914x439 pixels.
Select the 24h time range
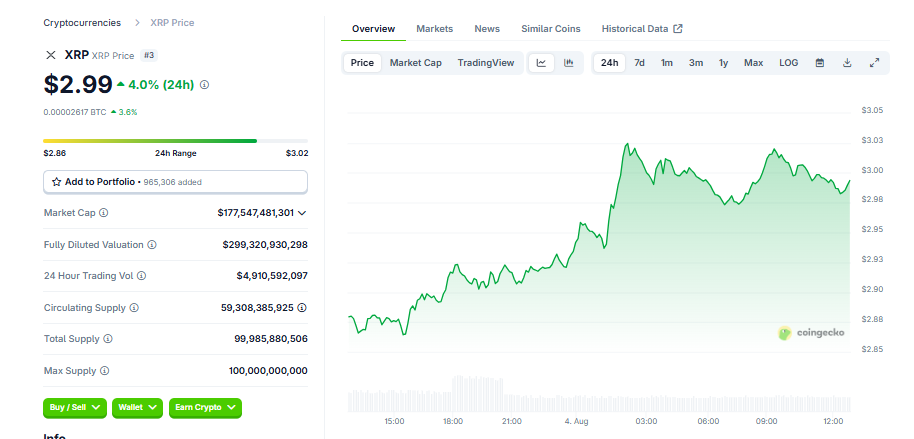[x=609, y=63]
